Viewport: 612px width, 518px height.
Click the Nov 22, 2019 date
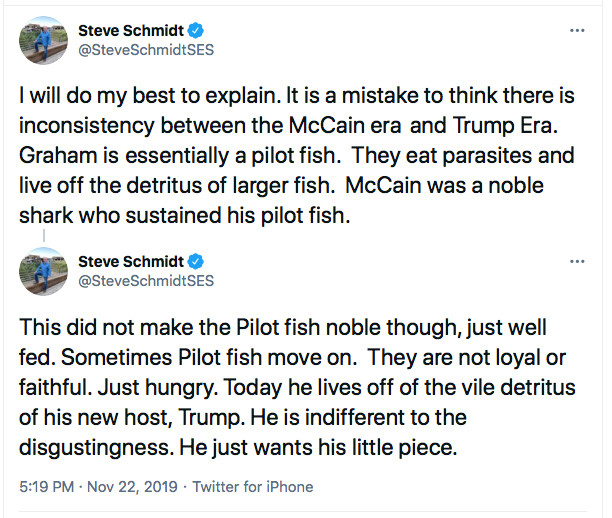pyautogui.click(x=132, y=487)
